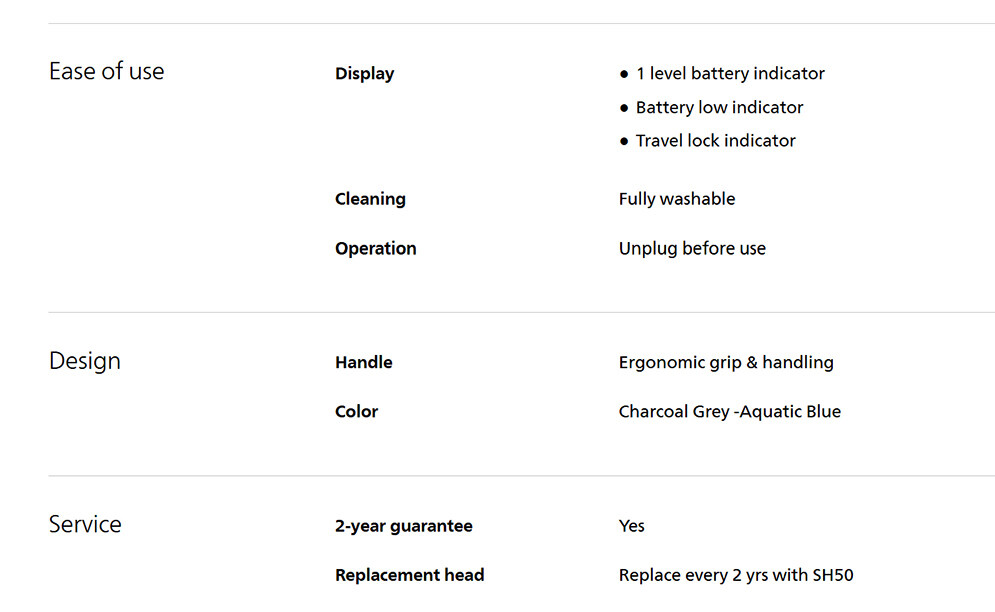Click the Handle specification label
This screenshot has height=612, width=995.
click(363, 363)
